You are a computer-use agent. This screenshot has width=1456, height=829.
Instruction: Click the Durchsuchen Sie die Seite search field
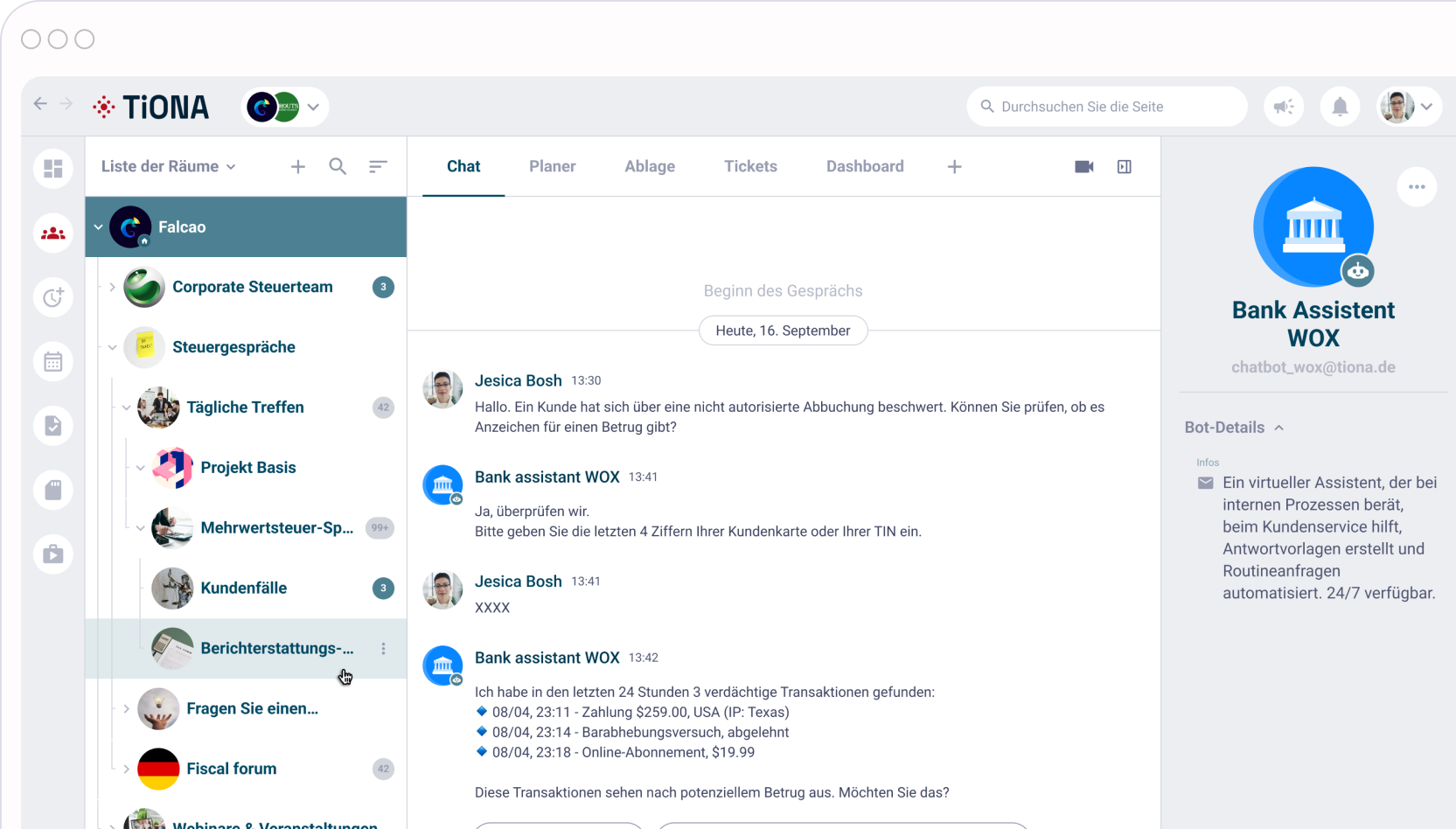(x=1107, y=107)
